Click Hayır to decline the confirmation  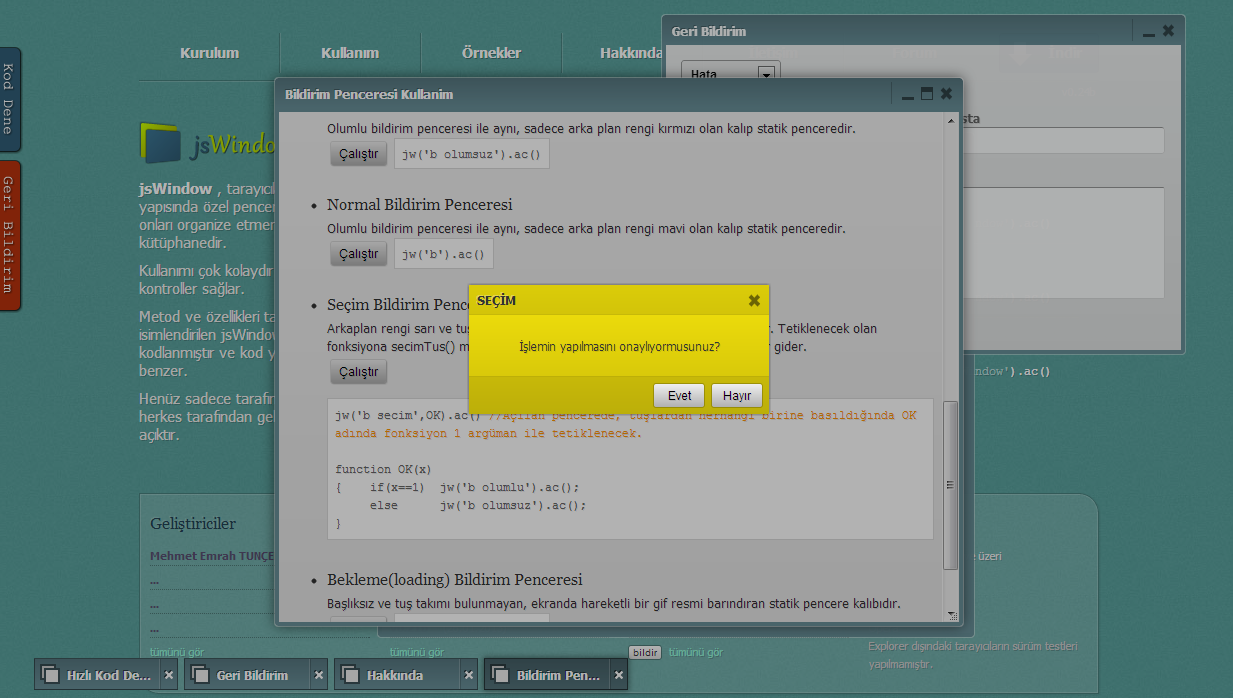(x=737, y=395)
